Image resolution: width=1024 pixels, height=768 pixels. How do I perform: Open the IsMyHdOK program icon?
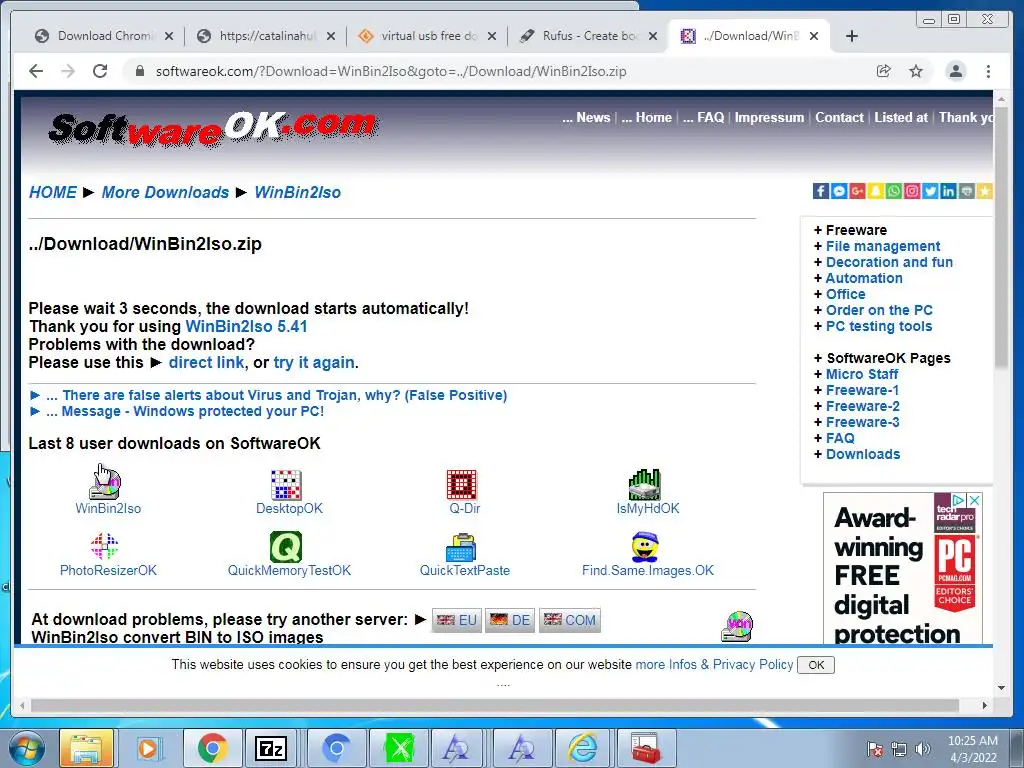[x=645, y=485]
